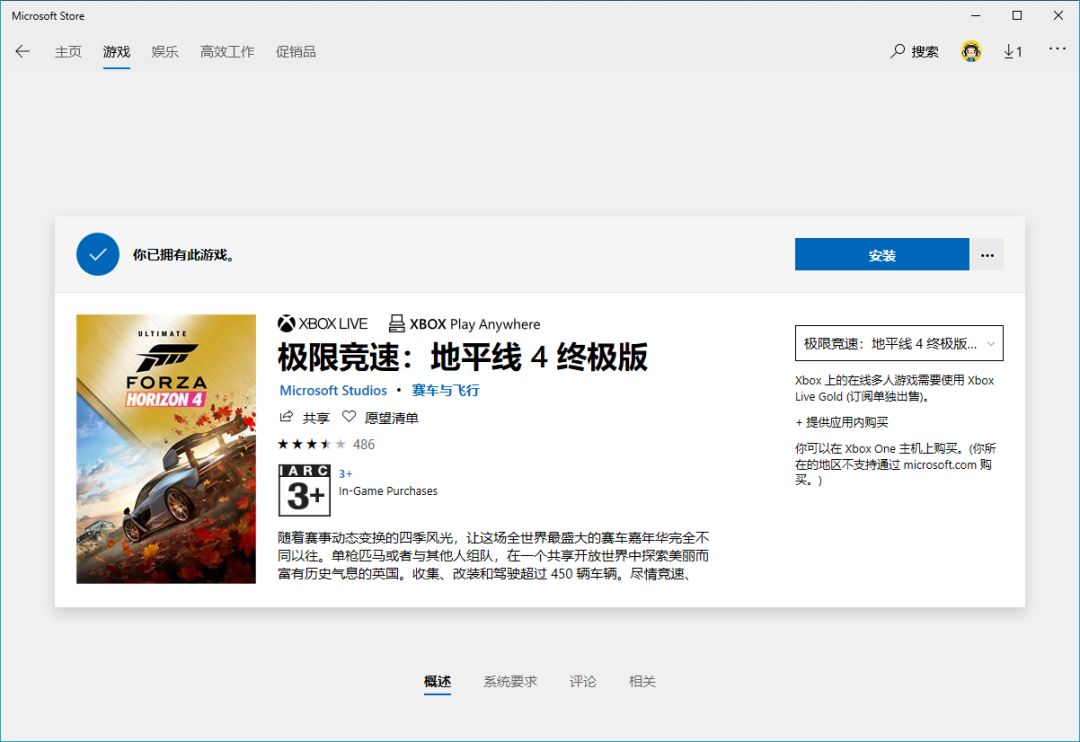1080x742 pixels.
Task: View the 评论 tab
Action: coord(583,681)
